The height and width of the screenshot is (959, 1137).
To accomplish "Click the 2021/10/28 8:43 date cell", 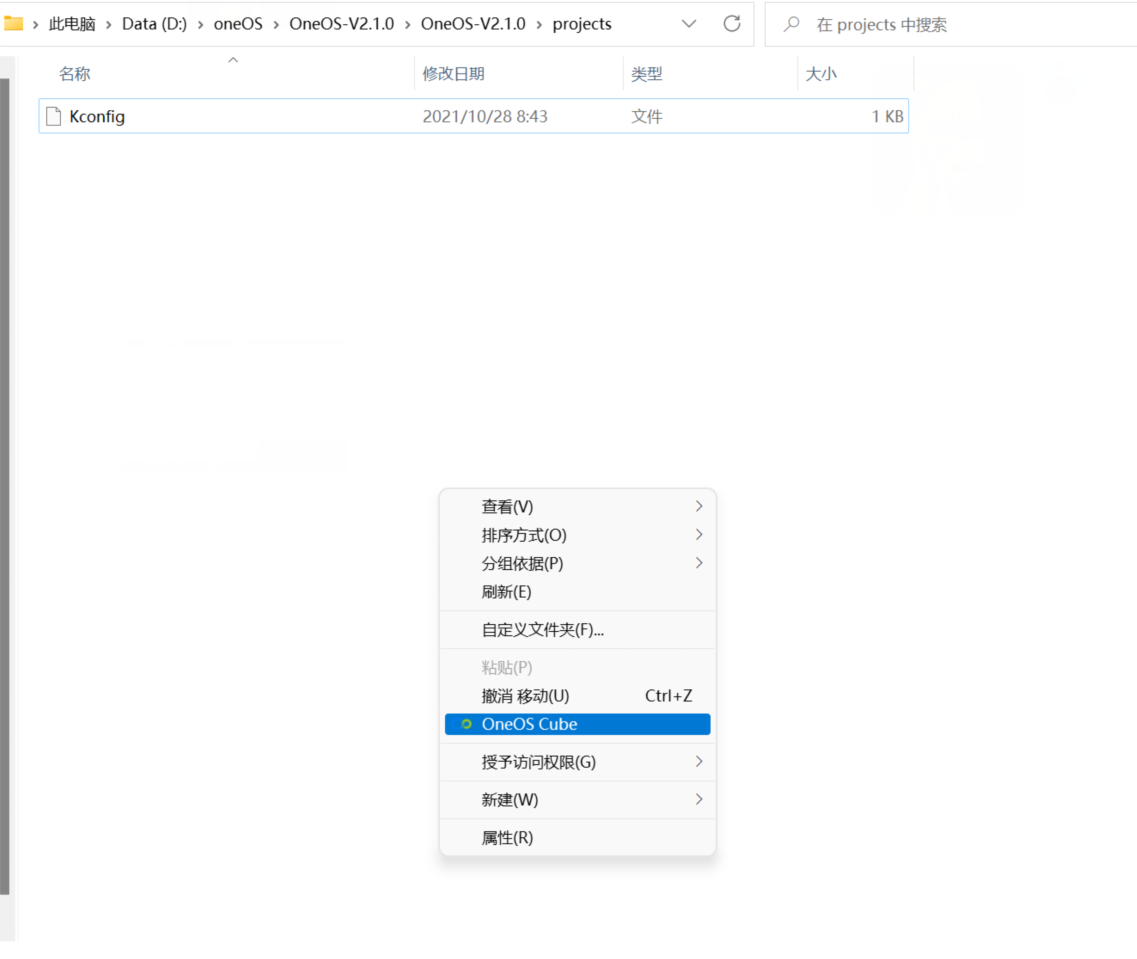I will (484, 117).
